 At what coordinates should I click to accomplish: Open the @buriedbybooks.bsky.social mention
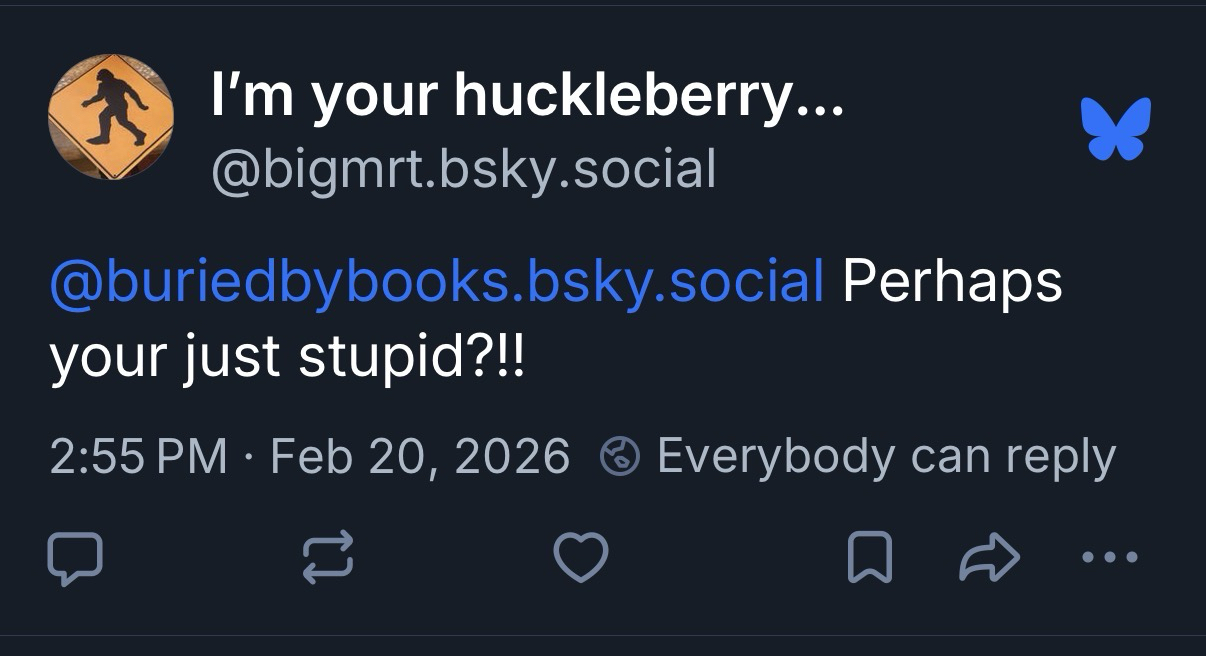coord(436,282)
